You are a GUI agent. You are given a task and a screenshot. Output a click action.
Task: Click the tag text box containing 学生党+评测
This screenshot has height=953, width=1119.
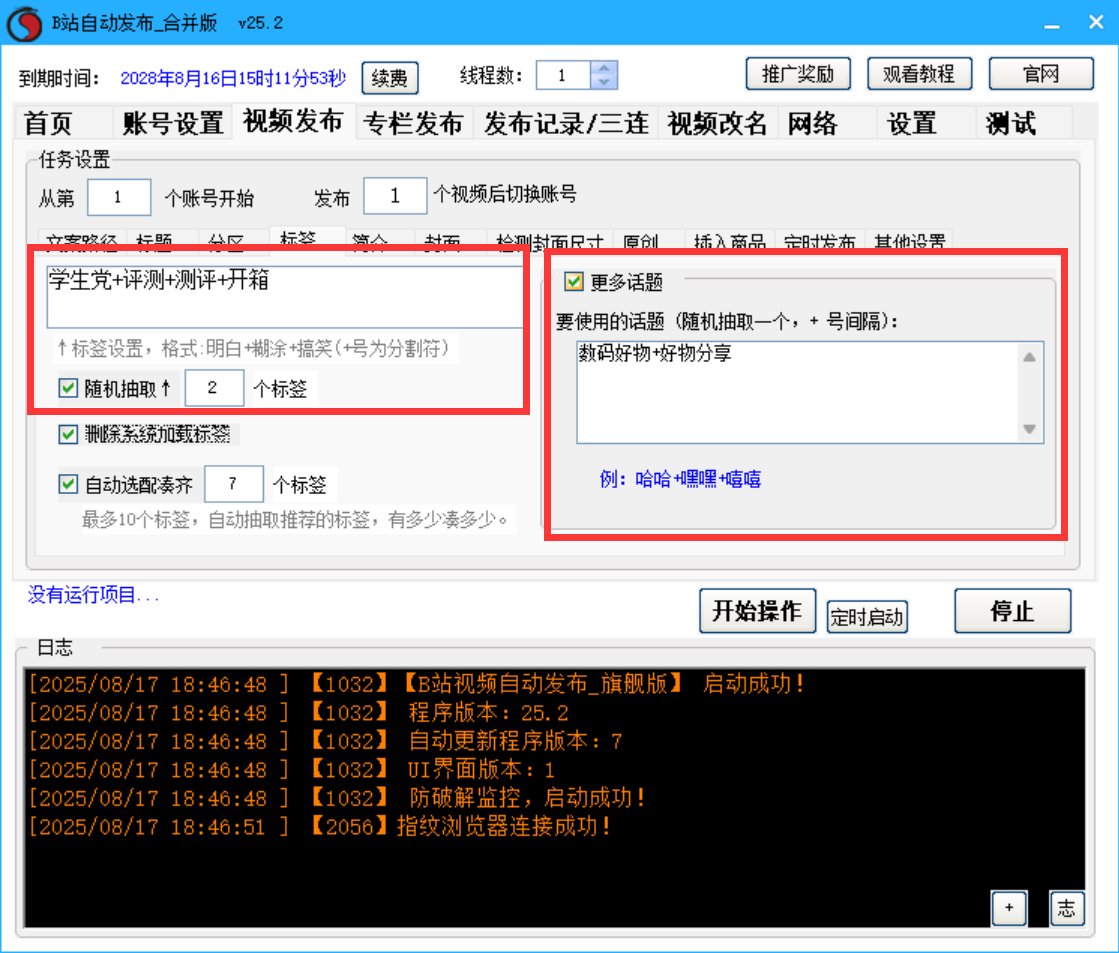pyautogui.click(x=285, y=297)
